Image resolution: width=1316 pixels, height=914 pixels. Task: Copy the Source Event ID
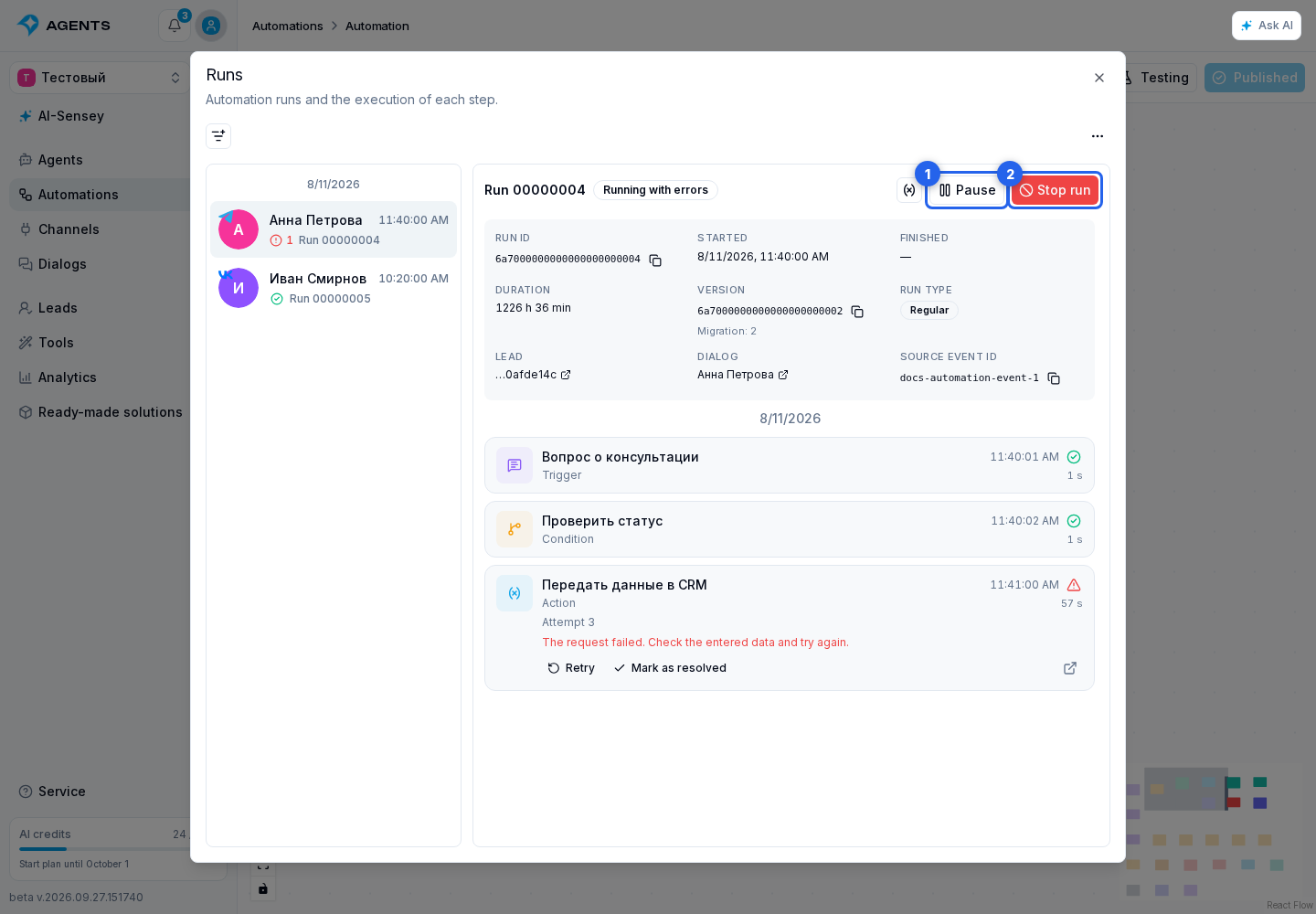(1054, 378)
